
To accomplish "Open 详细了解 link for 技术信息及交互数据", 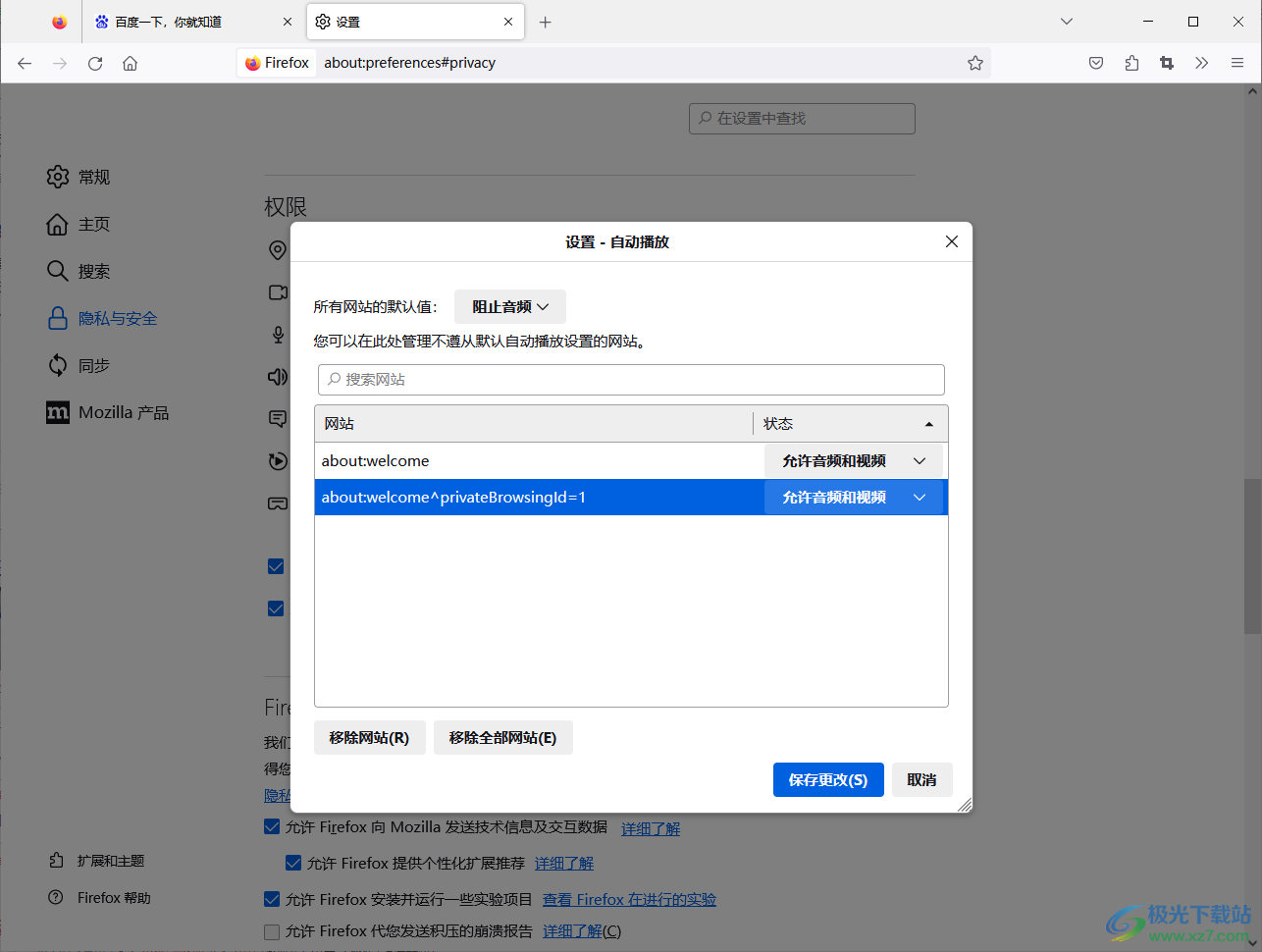I will pos(651,828).
